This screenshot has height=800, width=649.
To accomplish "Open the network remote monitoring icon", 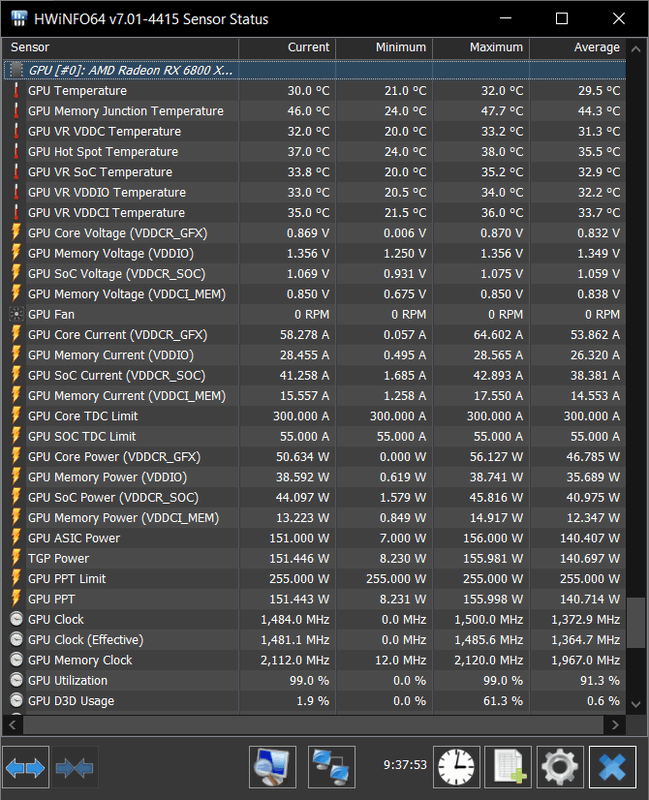I will (332, 767).
